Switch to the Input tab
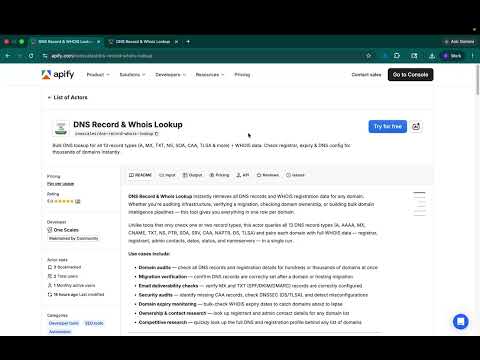Image resolution: width=480 pixels, height=360 pixels. pyautogui.click(x=167, y=175)
